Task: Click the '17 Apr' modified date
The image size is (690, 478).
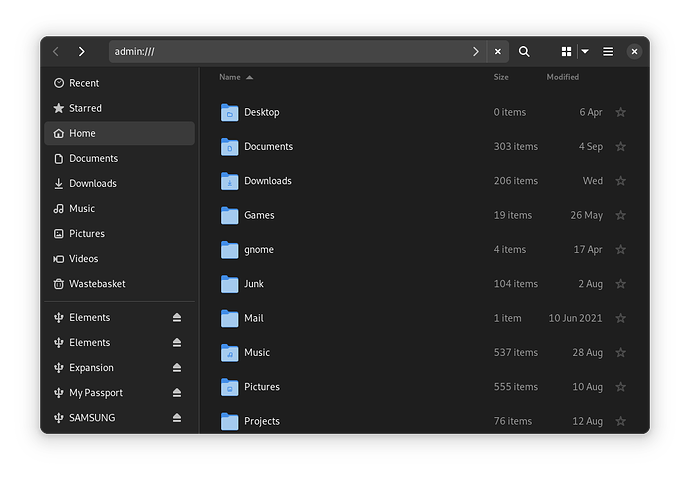Action: pos(588,250)
